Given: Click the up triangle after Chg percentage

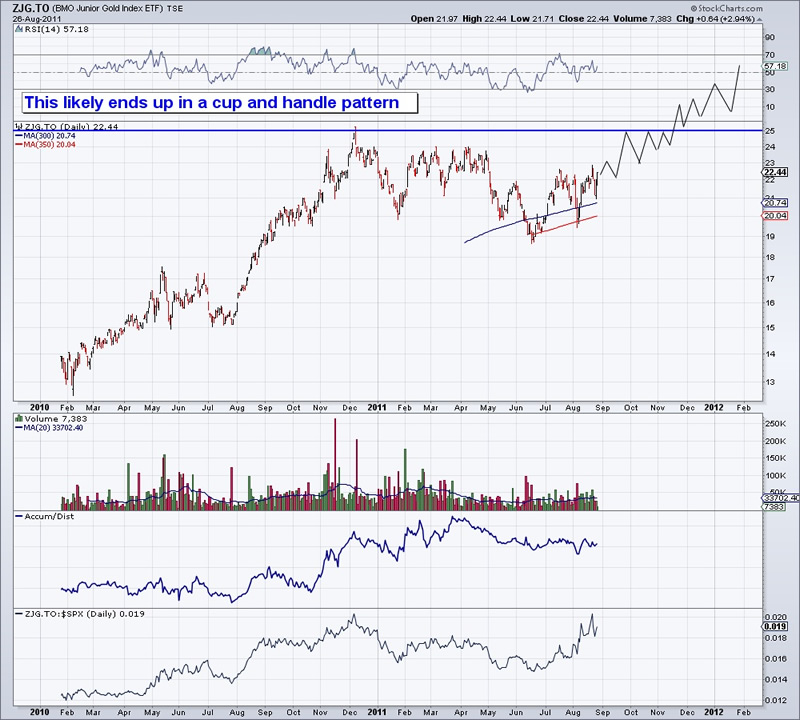Looking at the screenshot, I should [x=760, y=19].
